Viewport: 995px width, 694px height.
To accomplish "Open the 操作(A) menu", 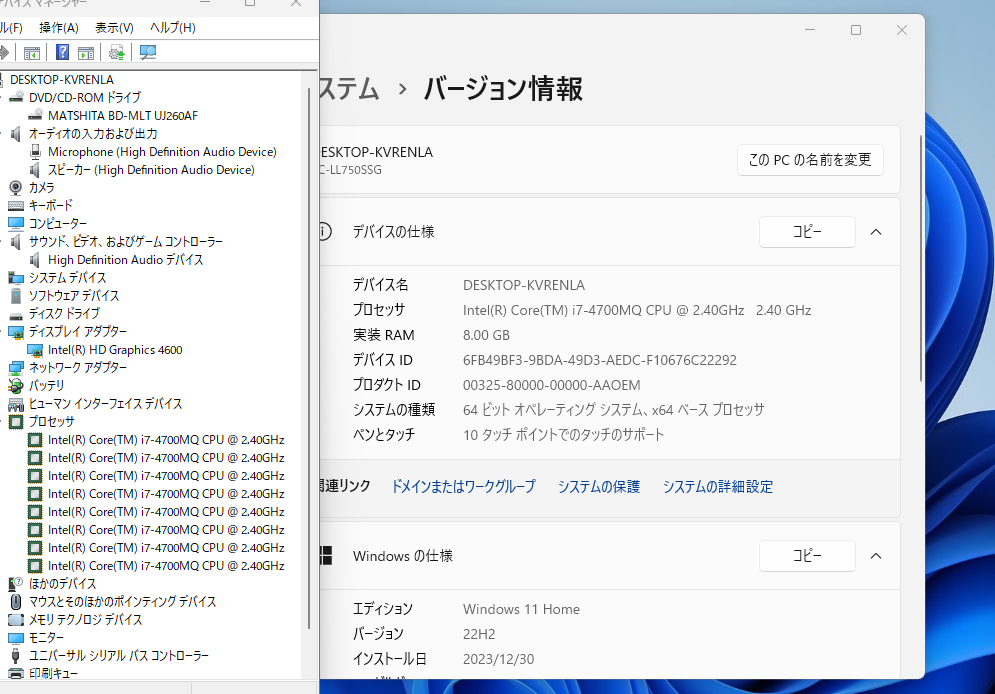I will pos(58,27).
